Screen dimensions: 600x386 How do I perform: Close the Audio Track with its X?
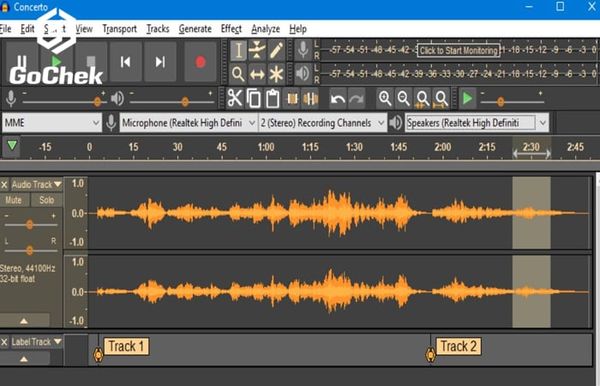click(x=4, y=185)
